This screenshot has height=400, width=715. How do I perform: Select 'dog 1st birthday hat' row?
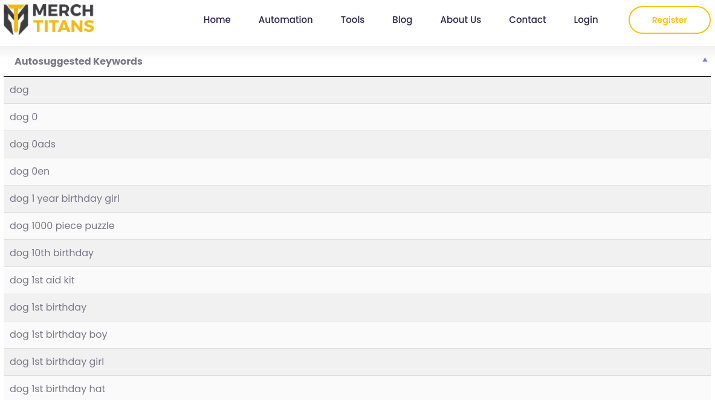coord(357,388)
